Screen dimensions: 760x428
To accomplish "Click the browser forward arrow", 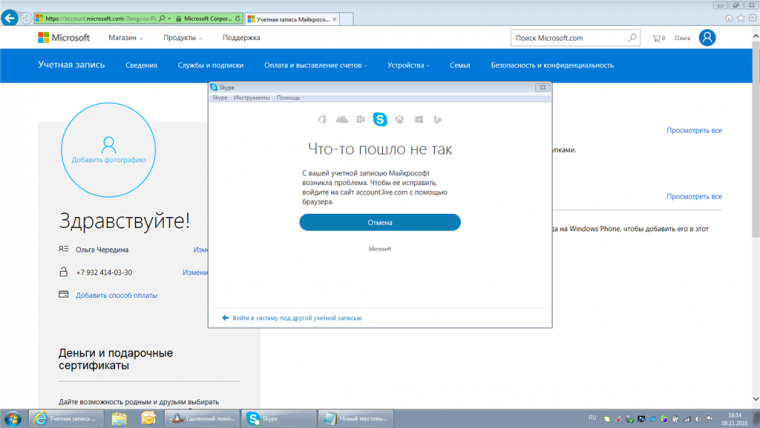I will tap(26, 18).
